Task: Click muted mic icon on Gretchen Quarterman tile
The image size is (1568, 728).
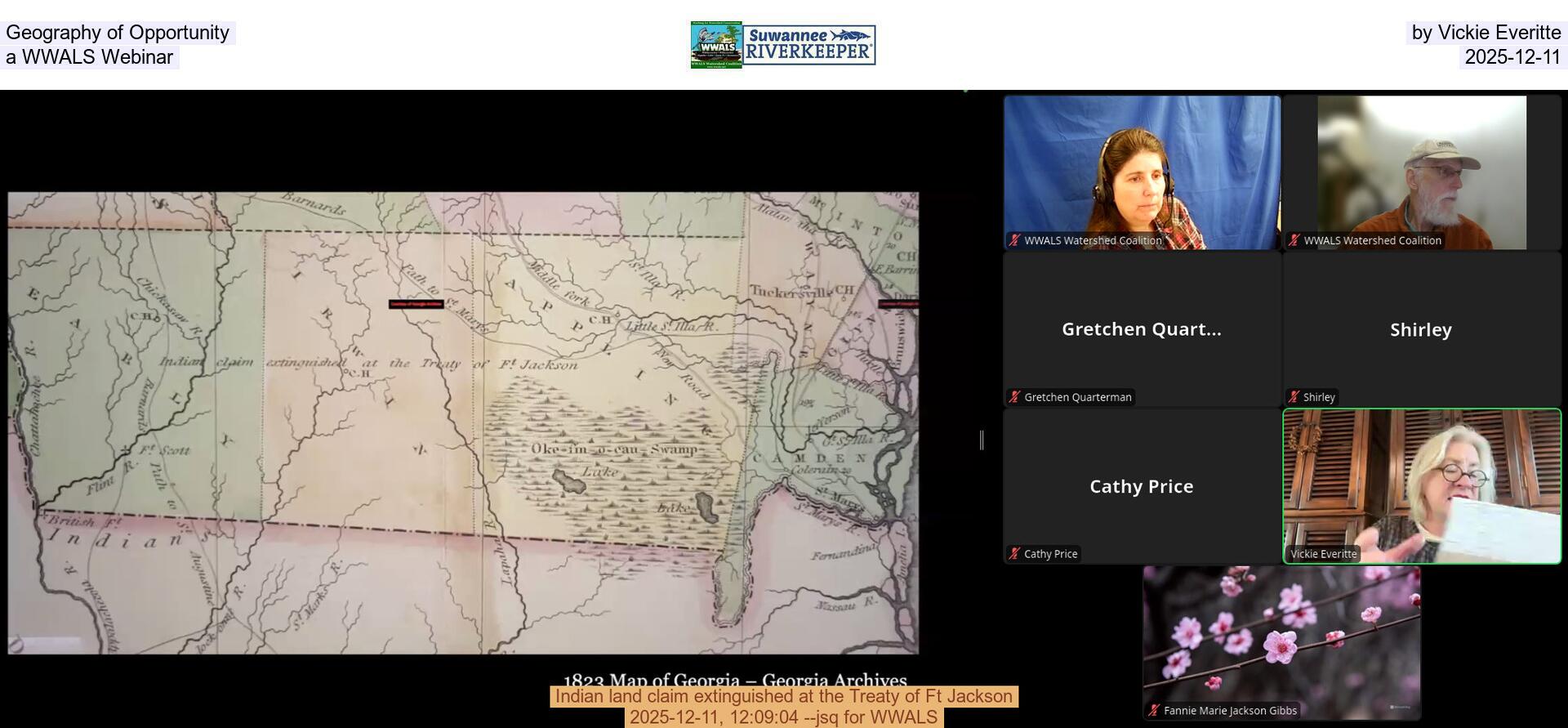Action: coord(1014,397)
